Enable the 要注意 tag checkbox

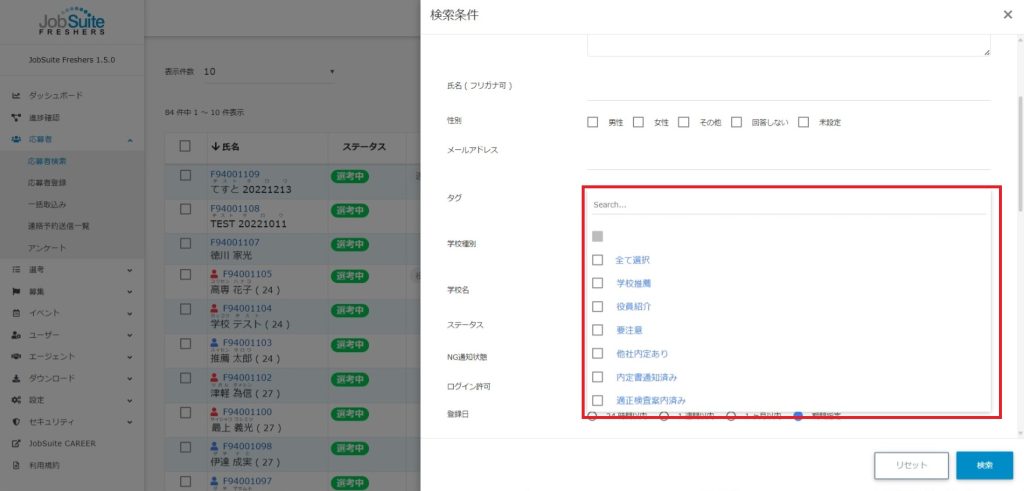[597, 330]
